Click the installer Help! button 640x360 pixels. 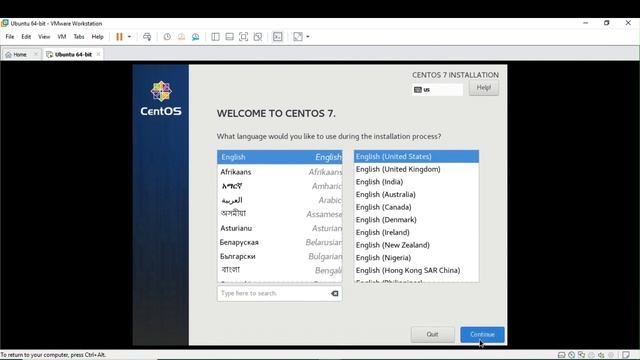pyautogui.click(x=484, y=88)
